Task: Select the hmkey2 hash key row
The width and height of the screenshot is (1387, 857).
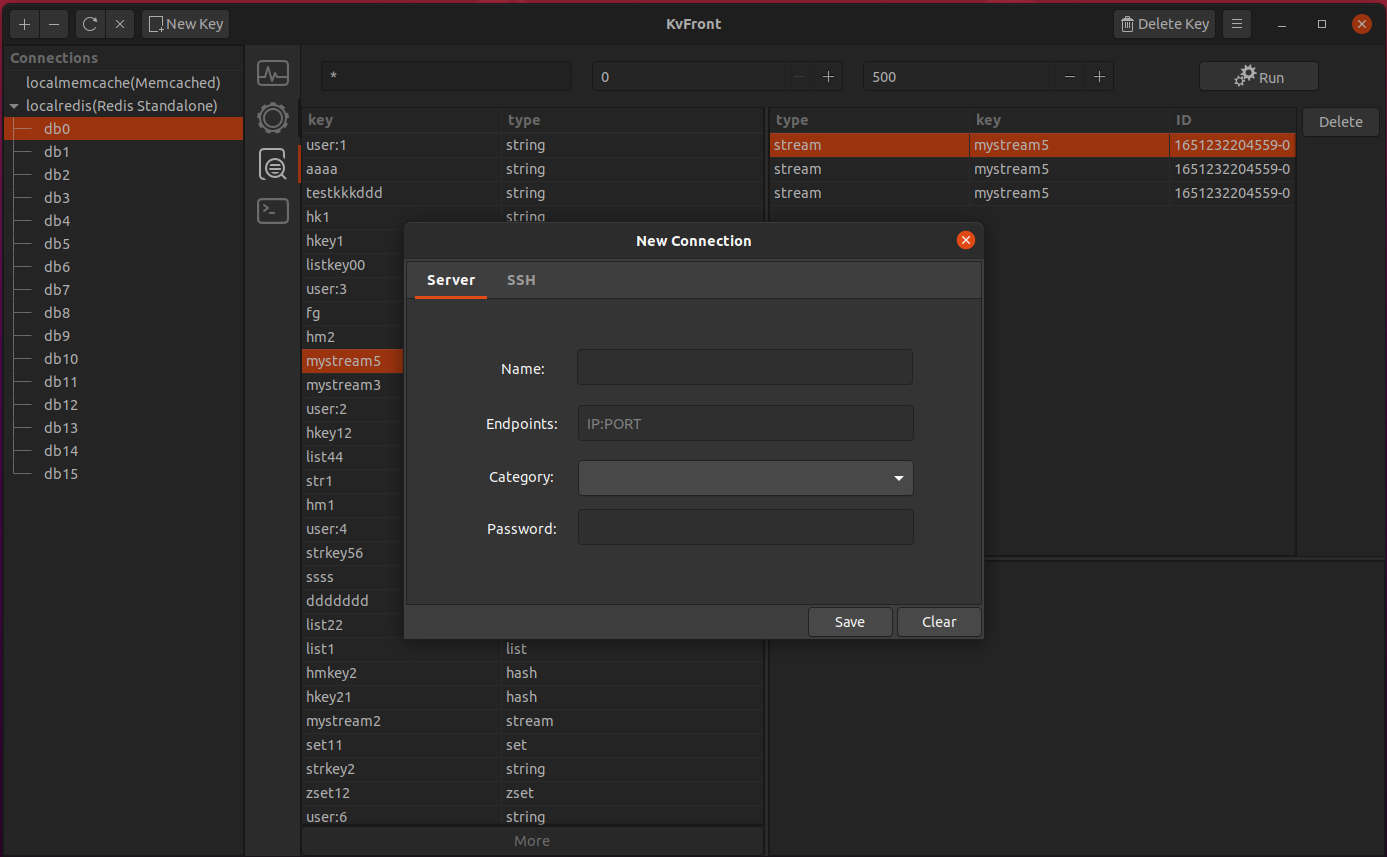Action: pos(532,673)
